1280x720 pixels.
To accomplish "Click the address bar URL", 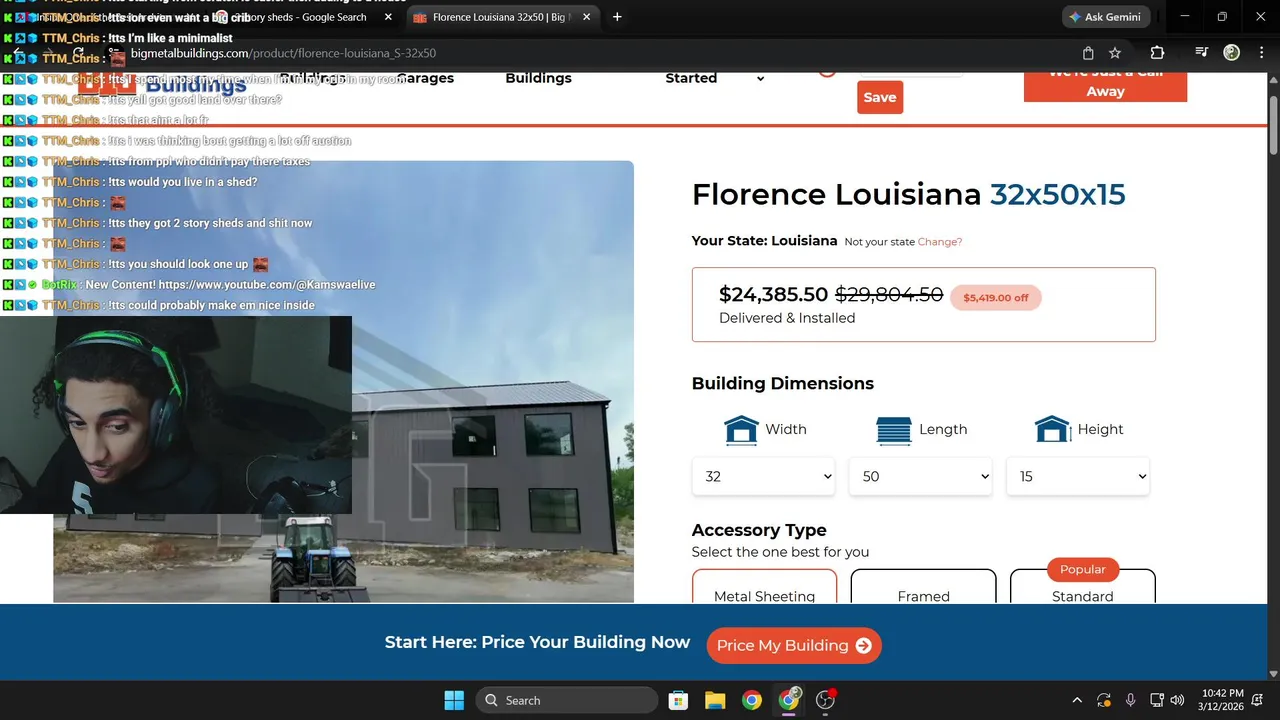I will point(283,53).
